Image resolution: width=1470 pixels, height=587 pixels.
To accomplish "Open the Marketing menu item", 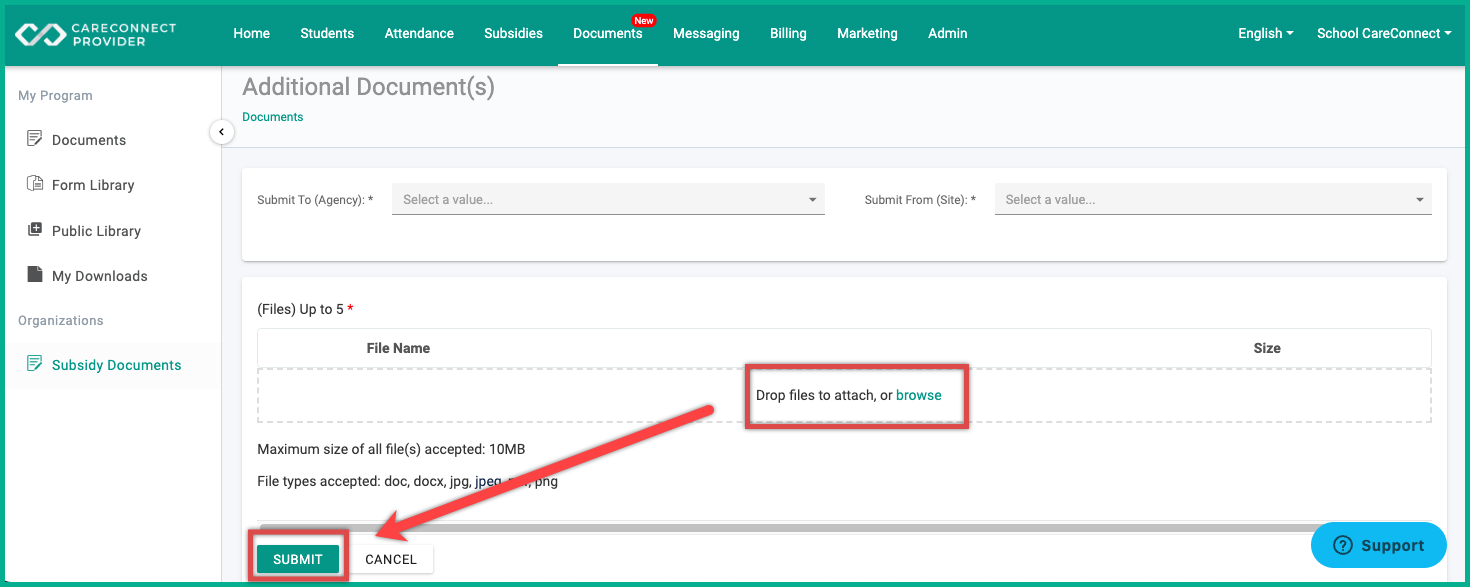I will (867, 33).
